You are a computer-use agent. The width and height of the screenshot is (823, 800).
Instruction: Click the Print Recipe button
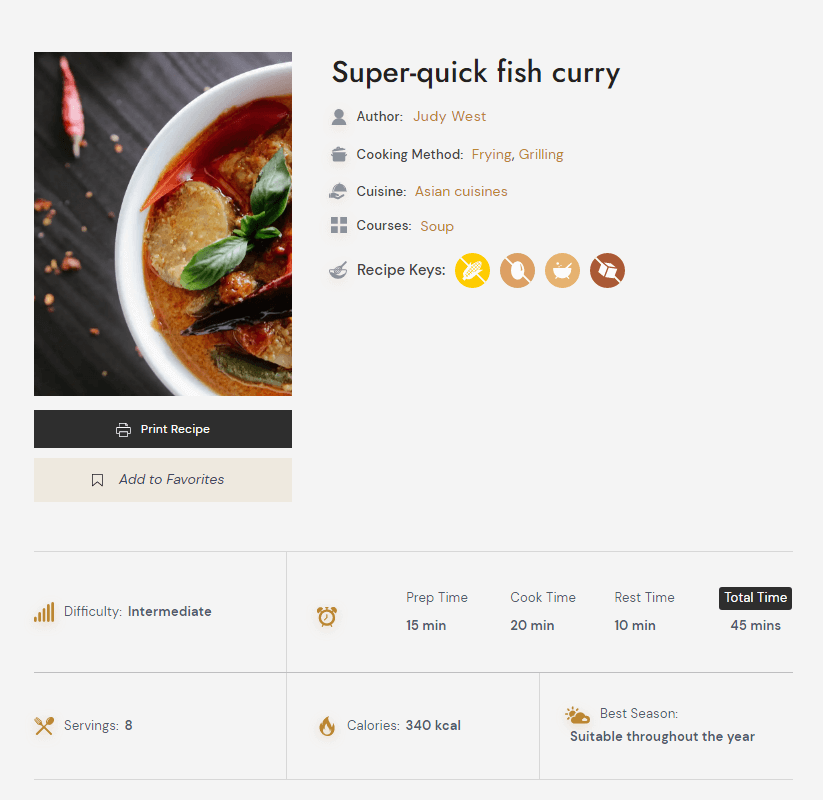coord(163,429)
